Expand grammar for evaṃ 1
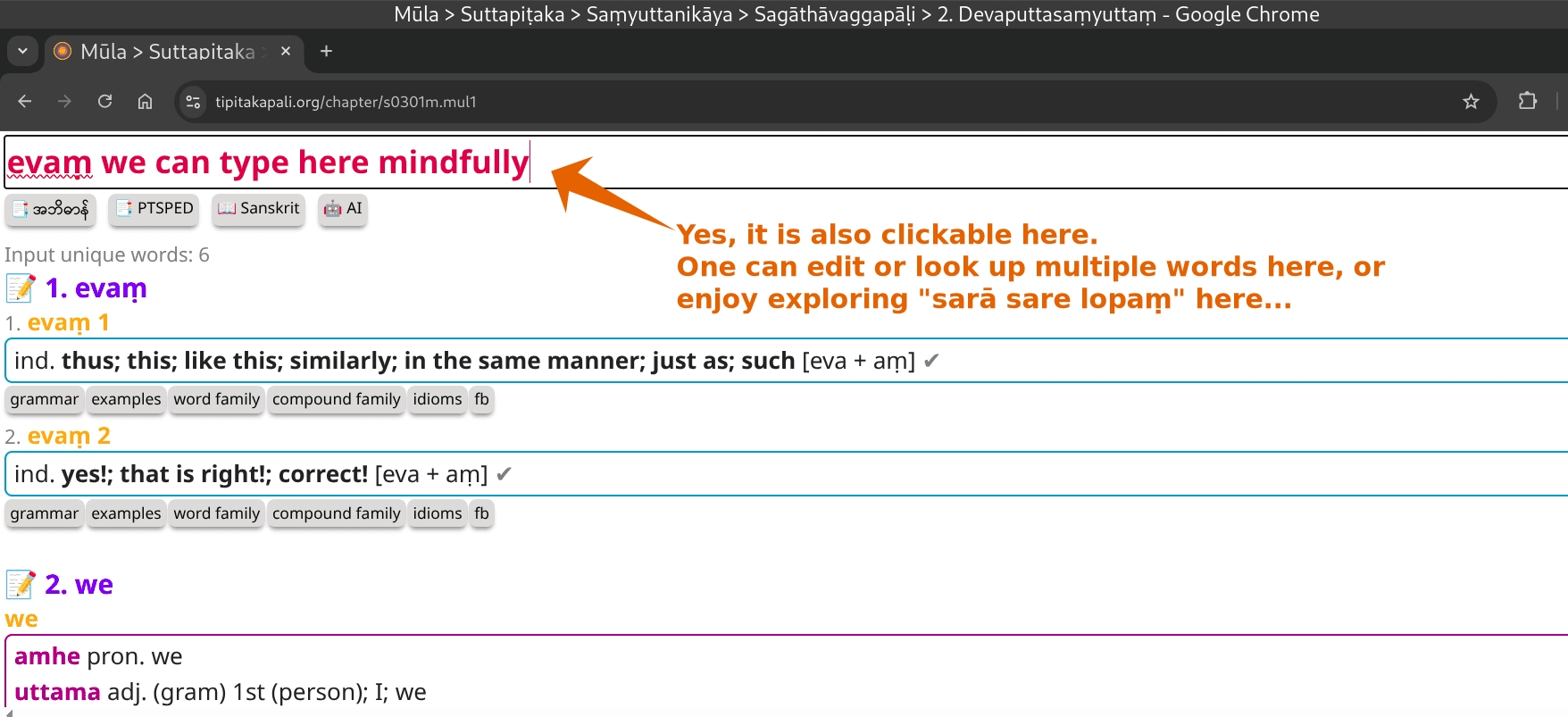The height and width of the screenshot is (717, 1568). point(45,399)
